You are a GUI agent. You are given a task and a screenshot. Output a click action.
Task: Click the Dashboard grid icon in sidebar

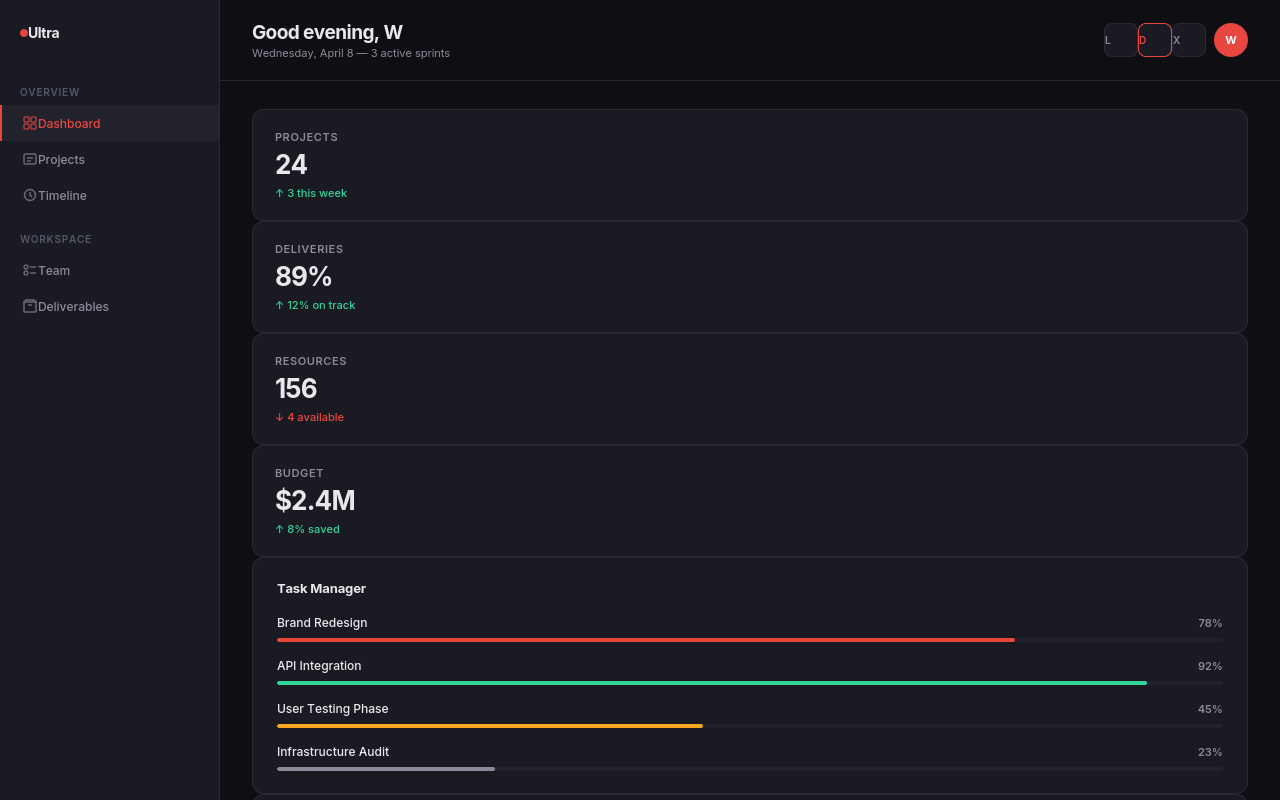point(30,123)
